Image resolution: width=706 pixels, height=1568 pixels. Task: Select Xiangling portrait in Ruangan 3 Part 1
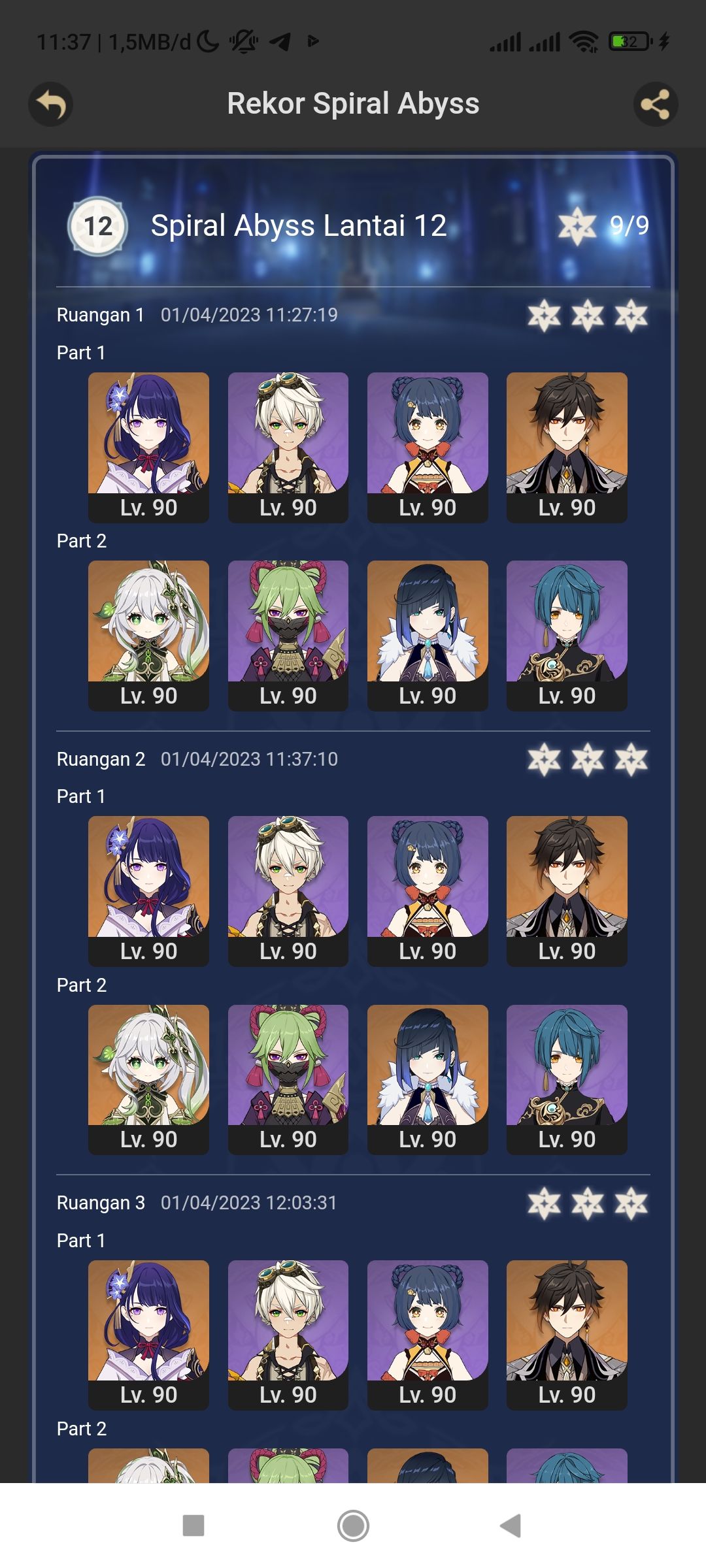(428, 1335)
